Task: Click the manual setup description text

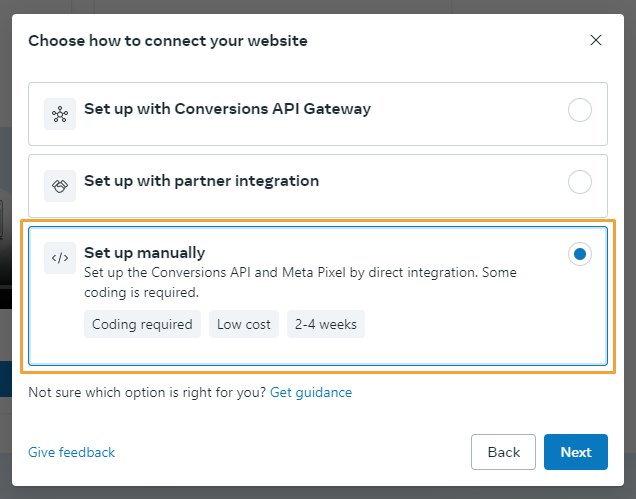Action: (300, 282)
